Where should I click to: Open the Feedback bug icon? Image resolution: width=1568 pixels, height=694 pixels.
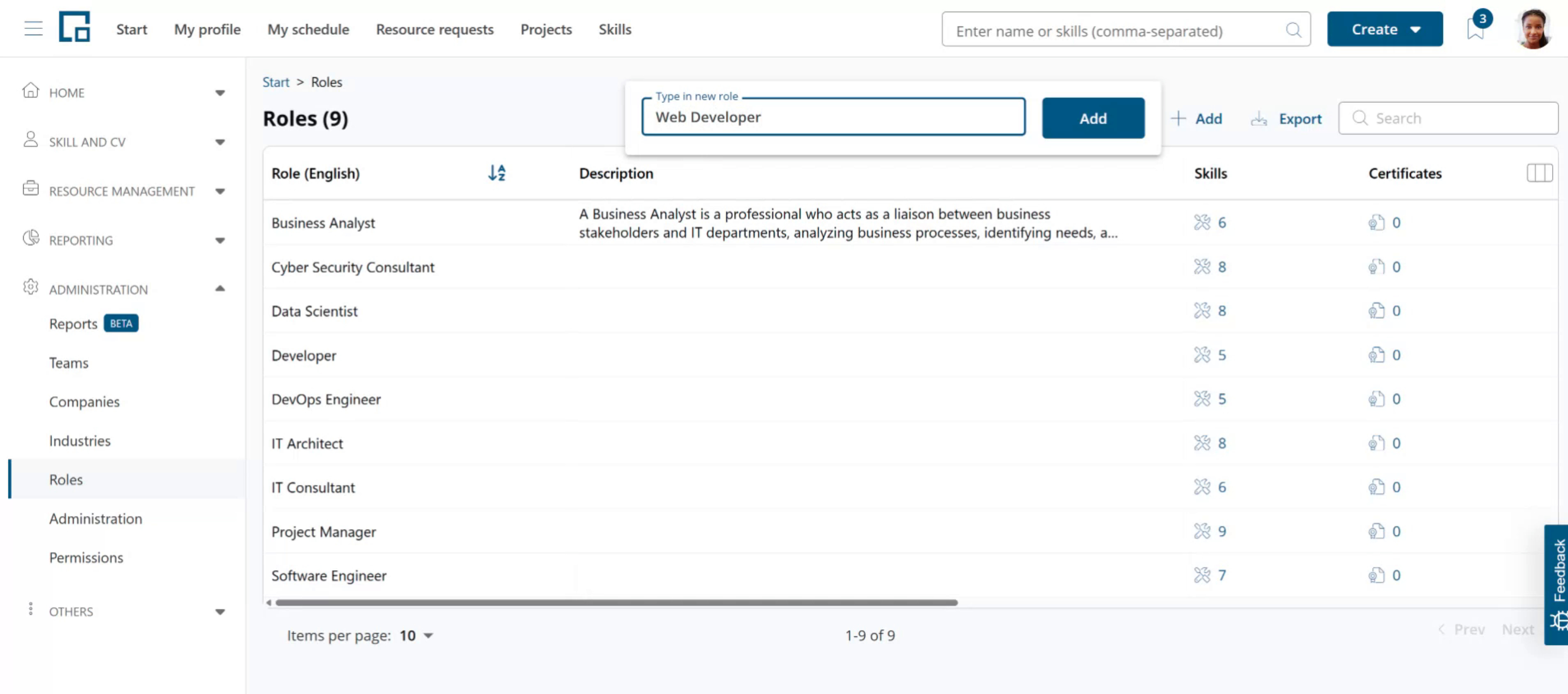(1558, 621)
